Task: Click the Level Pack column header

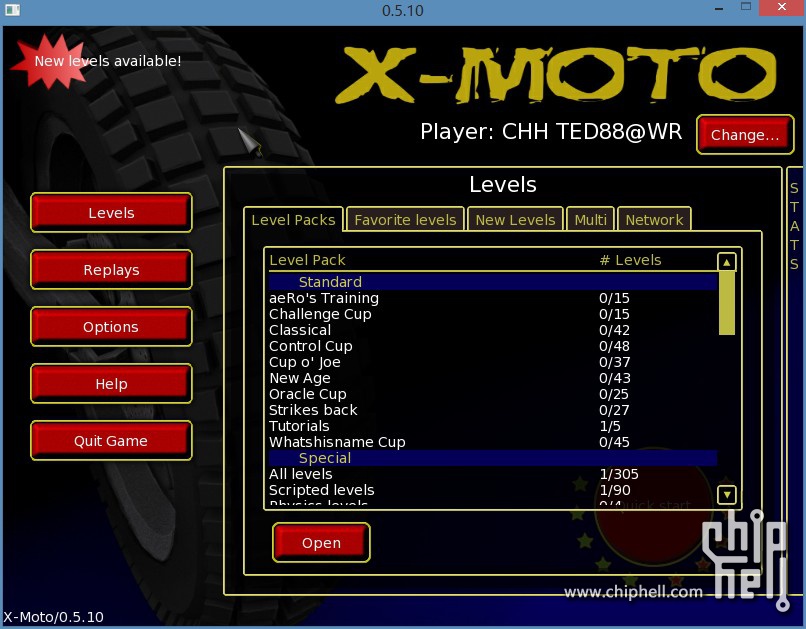Action: 307,260
